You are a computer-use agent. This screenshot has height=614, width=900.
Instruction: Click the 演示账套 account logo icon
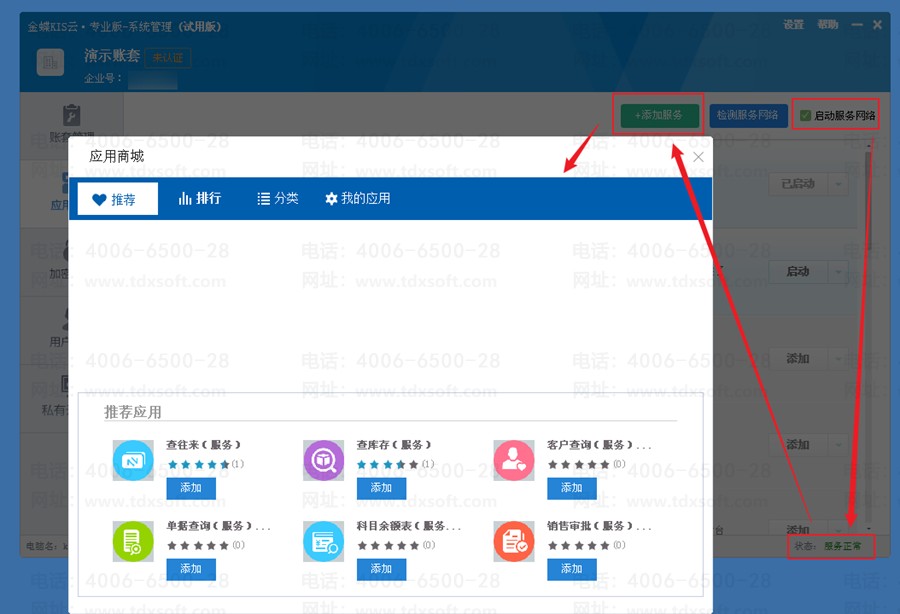pos(50,62)
